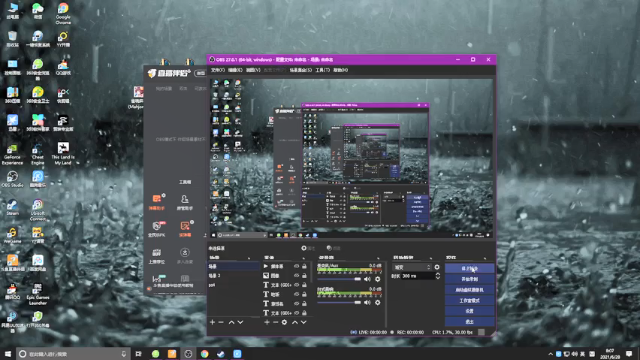Viewport: 640px width, 360px height.
Task: Open the 视图(V) menu
Action: click(253, 70)
